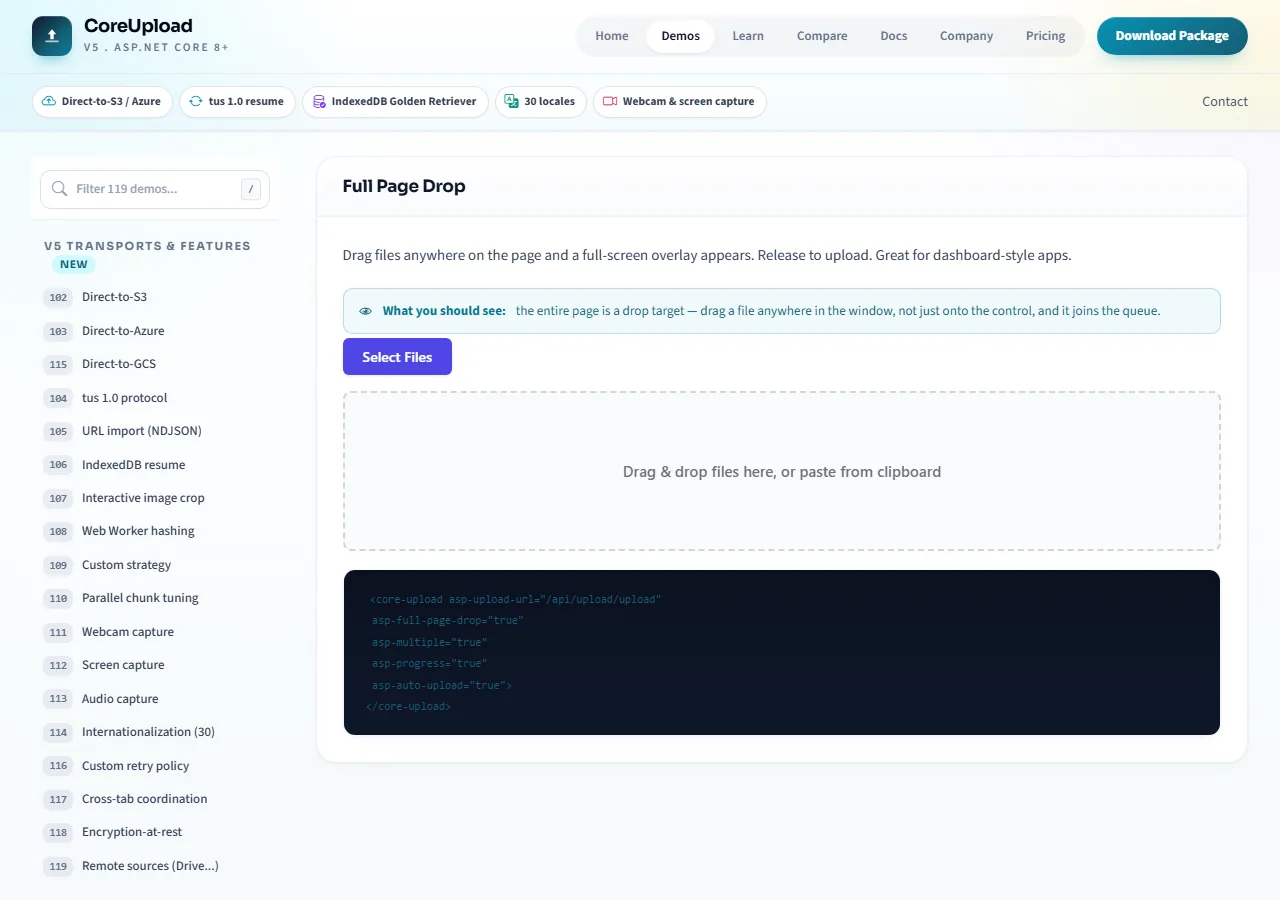
Task: Open the Demos nav tab
Action: click(681, 36)
